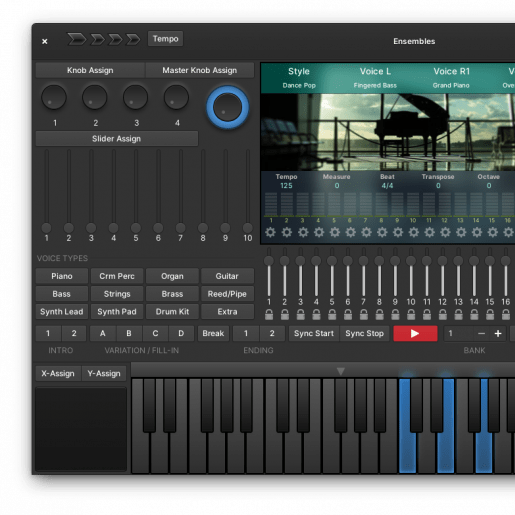Trigger Variation D
515x515 pixels.
[181, 333]
